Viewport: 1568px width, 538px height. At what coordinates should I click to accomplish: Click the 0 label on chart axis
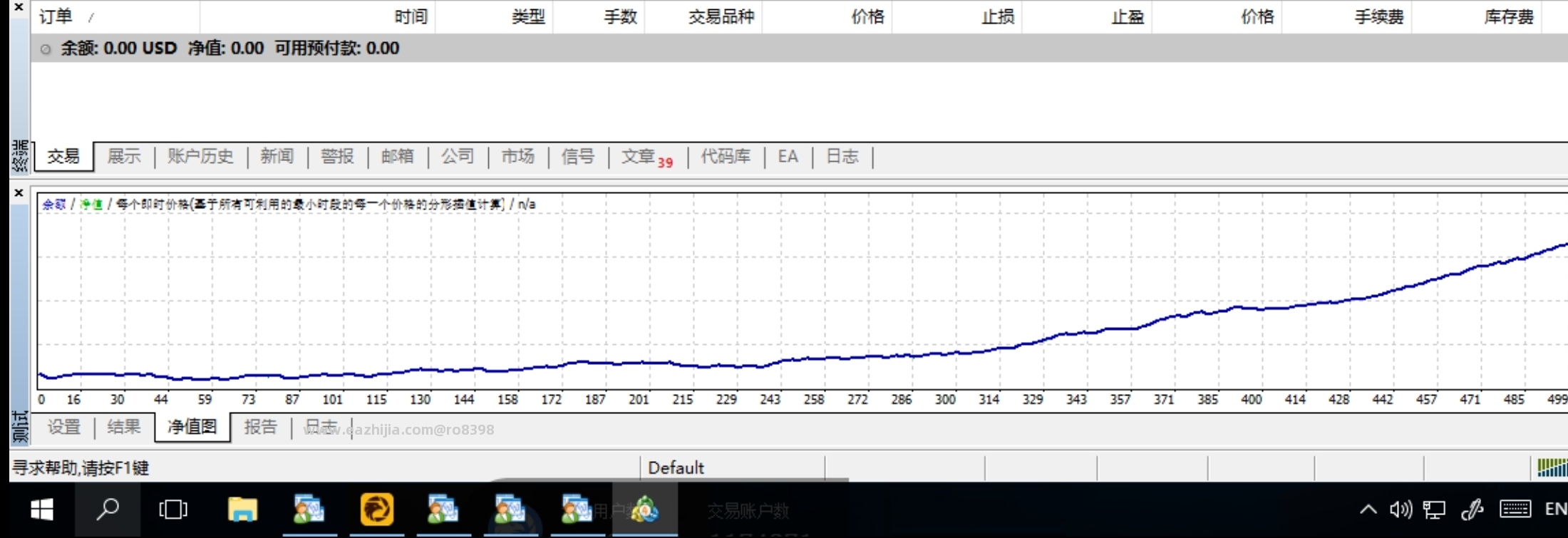pos(41,400)
